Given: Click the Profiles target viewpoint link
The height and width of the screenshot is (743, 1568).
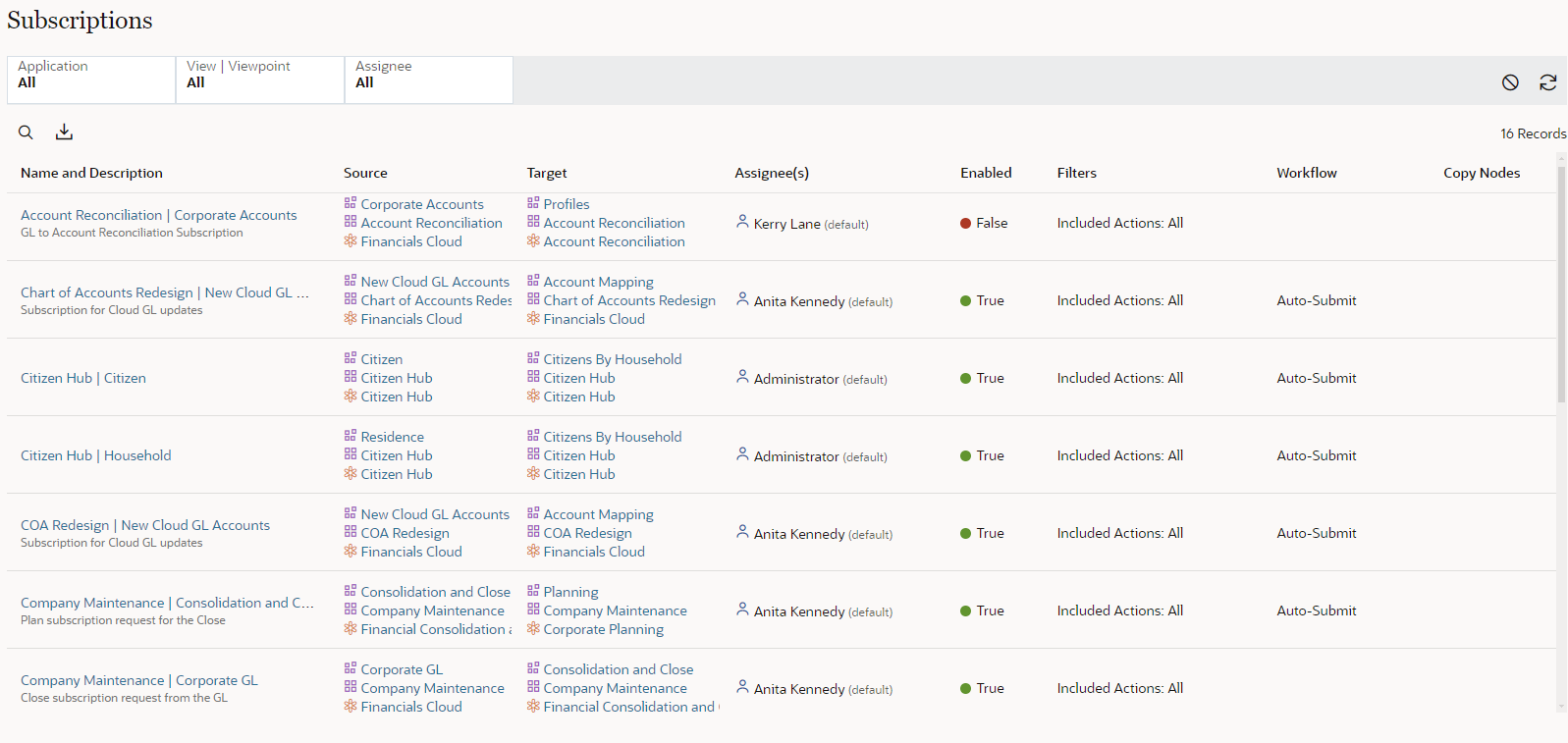Looking at the screenshot, I should [x=567, y=204].
